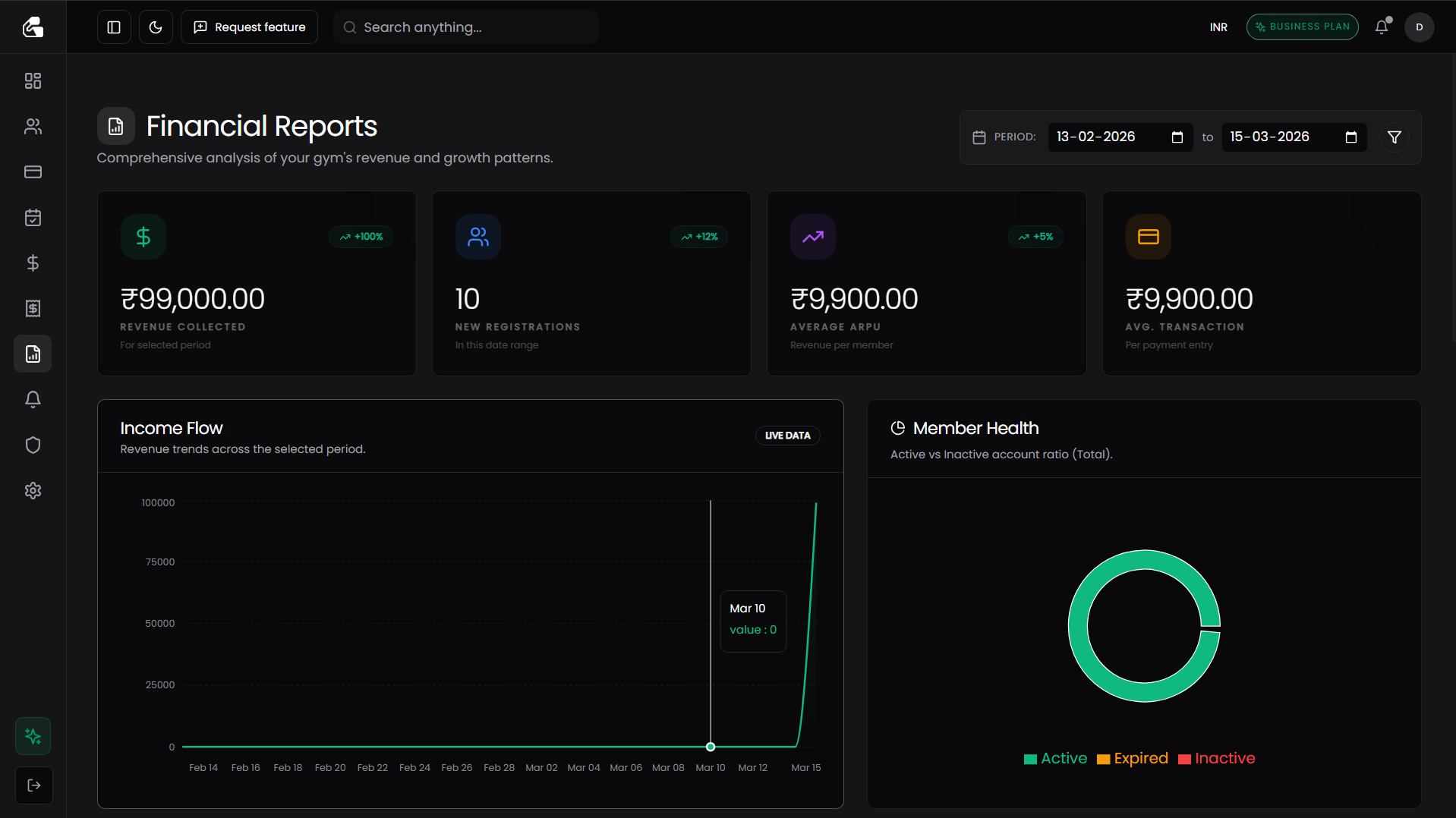The width and height of the screenshot is (1456, 818).
Task: Open the end date picker calendar
Action: point(1351,137)
